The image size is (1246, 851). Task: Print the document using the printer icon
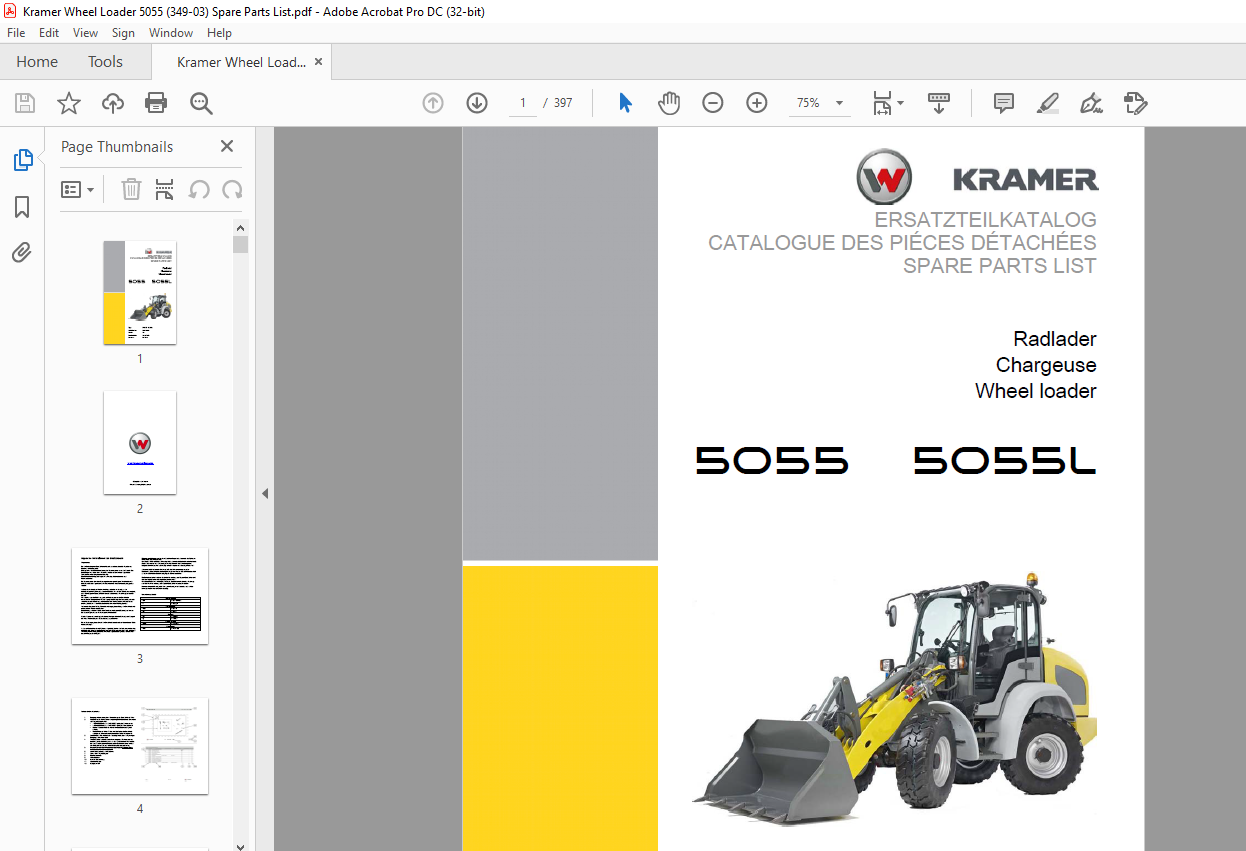[156, 103]
